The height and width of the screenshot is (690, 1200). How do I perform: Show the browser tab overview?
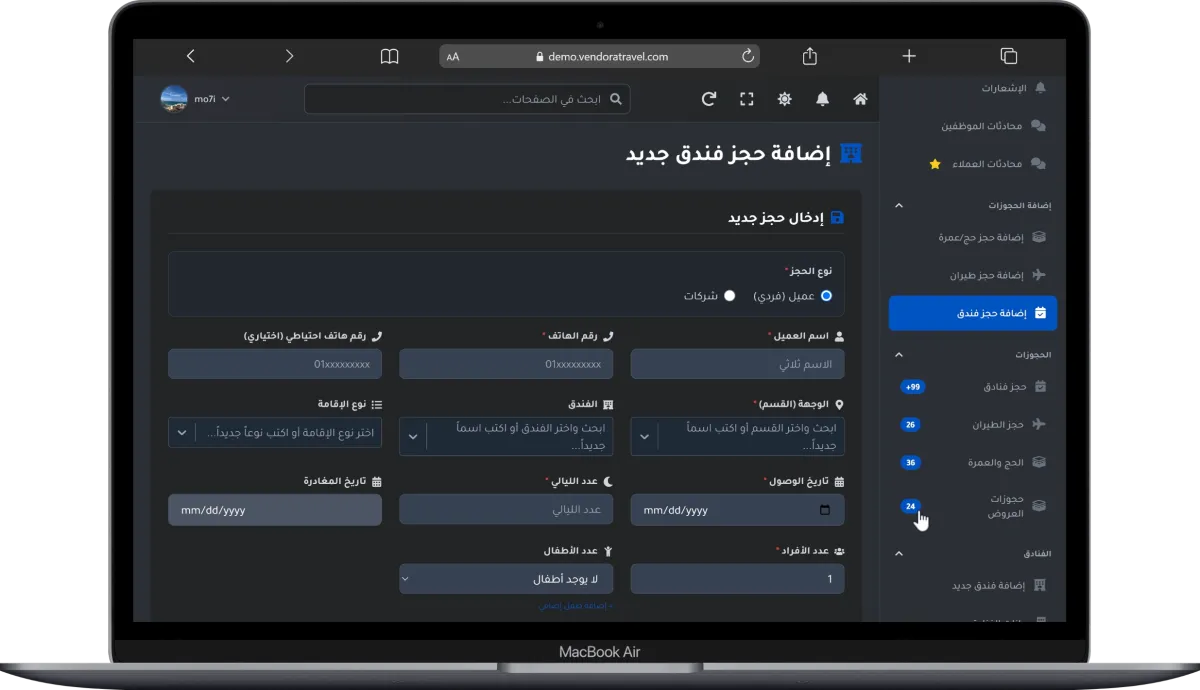click(1008, 56)
